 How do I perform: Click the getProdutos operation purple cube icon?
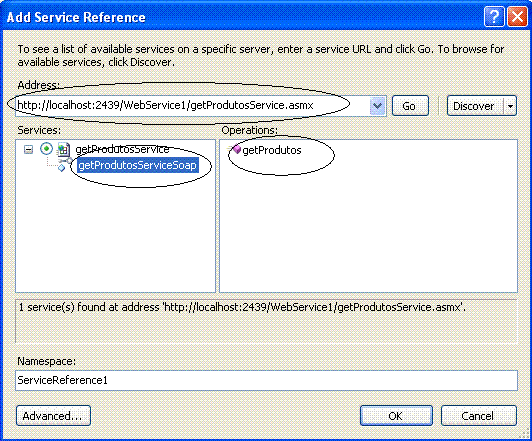(x=236, y=149)
